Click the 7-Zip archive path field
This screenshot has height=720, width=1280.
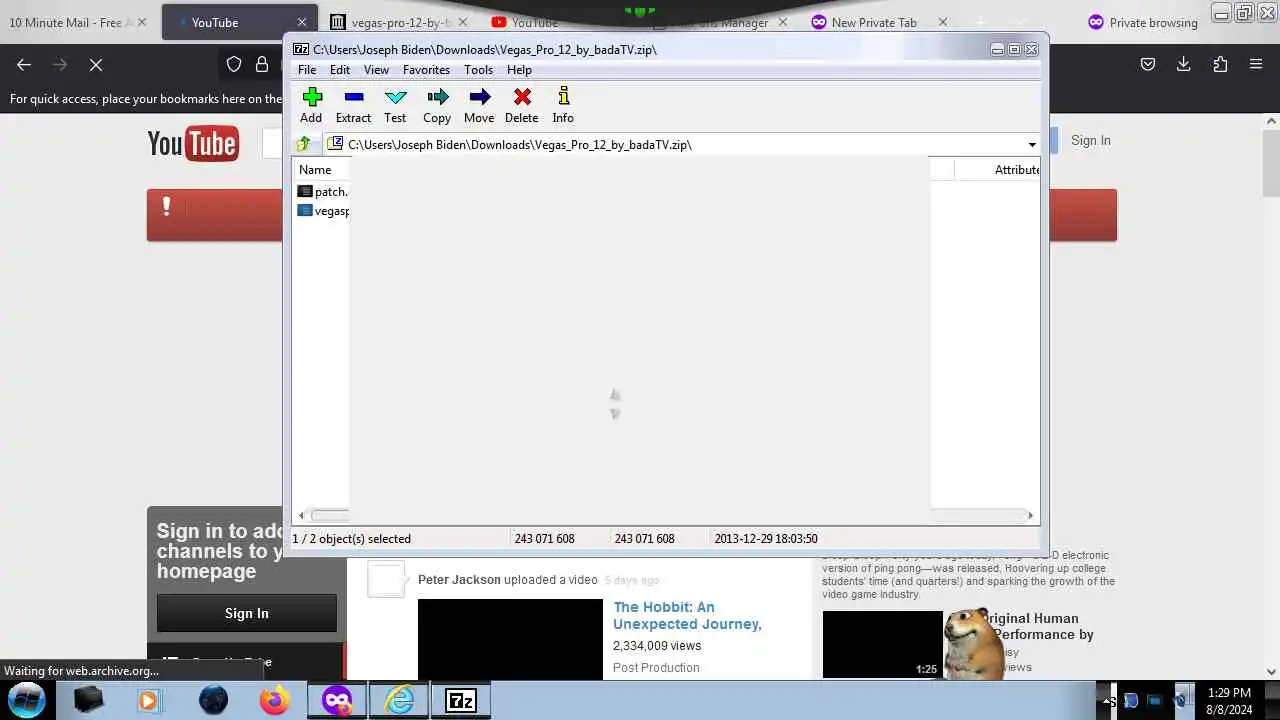pyautogui.click(x=675, y=145)
